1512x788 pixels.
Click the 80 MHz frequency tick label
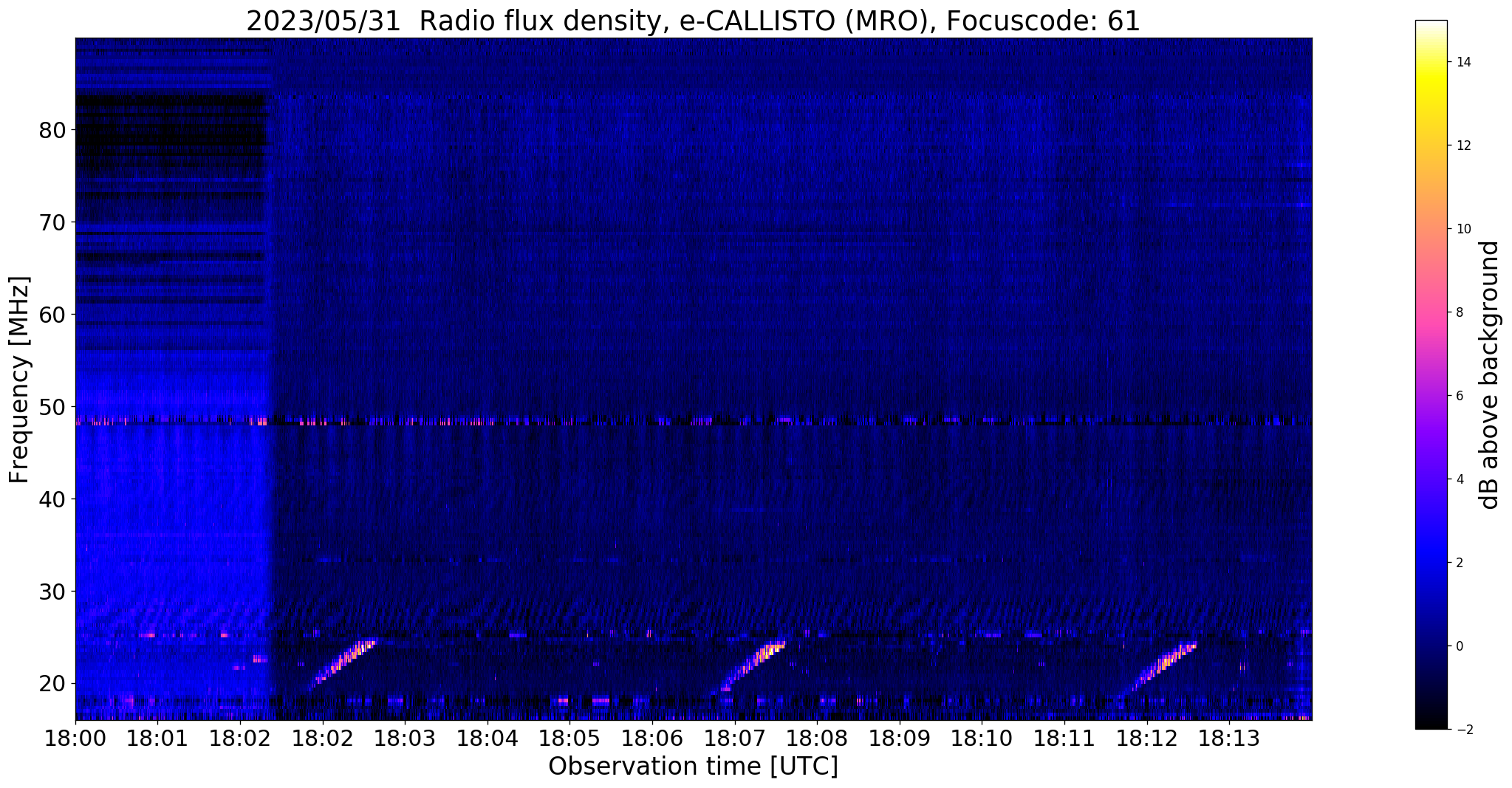pos(52,130)
